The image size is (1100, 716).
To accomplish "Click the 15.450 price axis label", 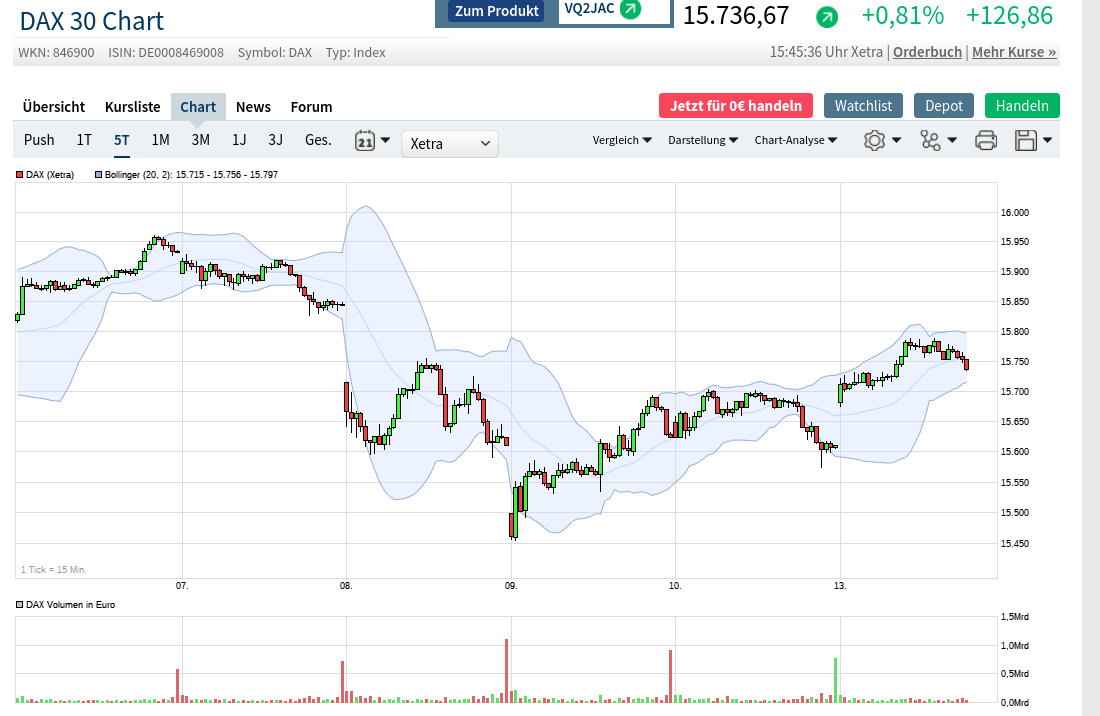I will click(1014, 543).
